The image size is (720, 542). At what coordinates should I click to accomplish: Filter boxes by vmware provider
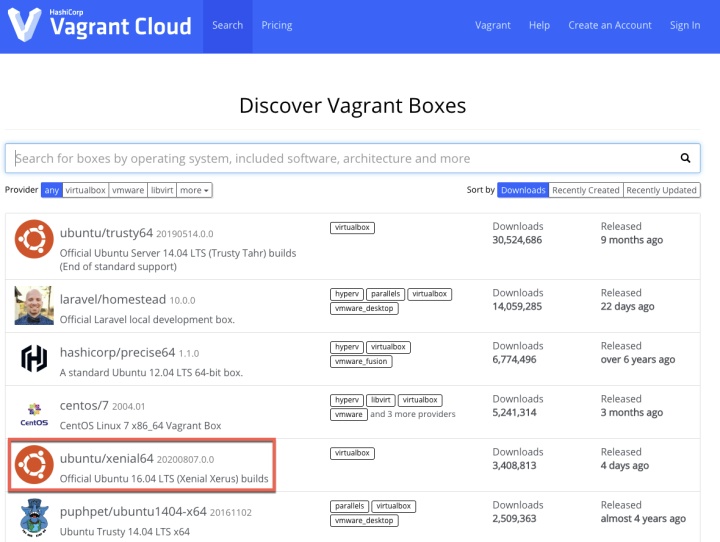128,190
